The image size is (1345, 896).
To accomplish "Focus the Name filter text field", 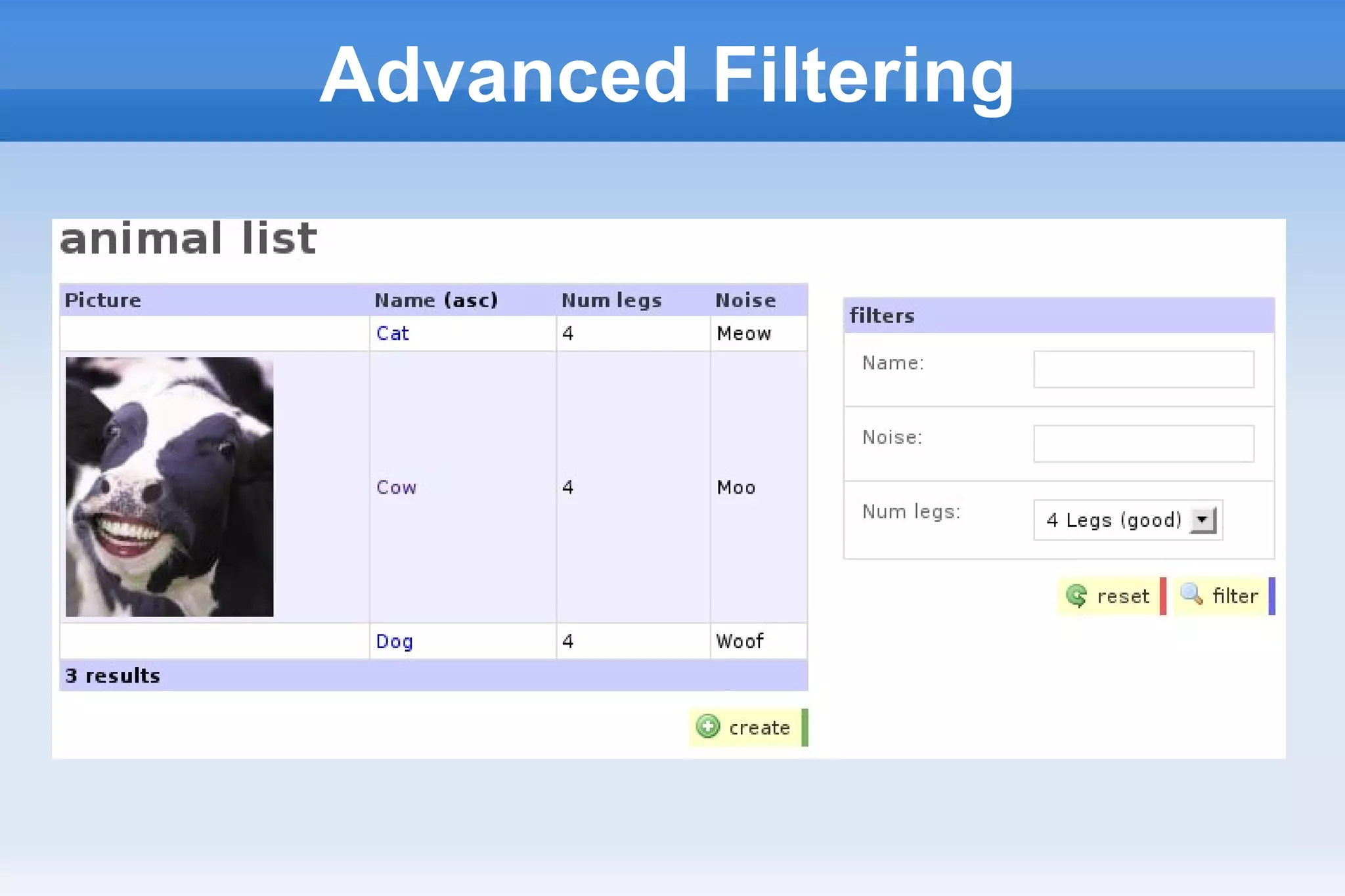I will click(x=1143, y=370).
